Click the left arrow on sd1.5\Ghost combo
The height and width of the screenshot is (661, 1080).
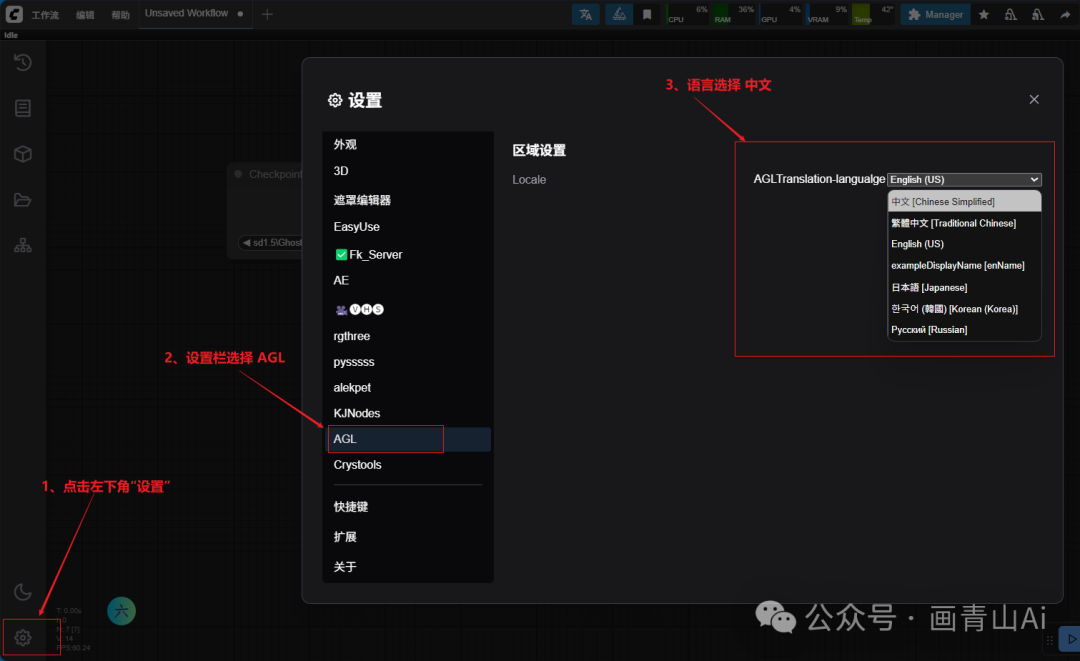[x=247, y=242]
